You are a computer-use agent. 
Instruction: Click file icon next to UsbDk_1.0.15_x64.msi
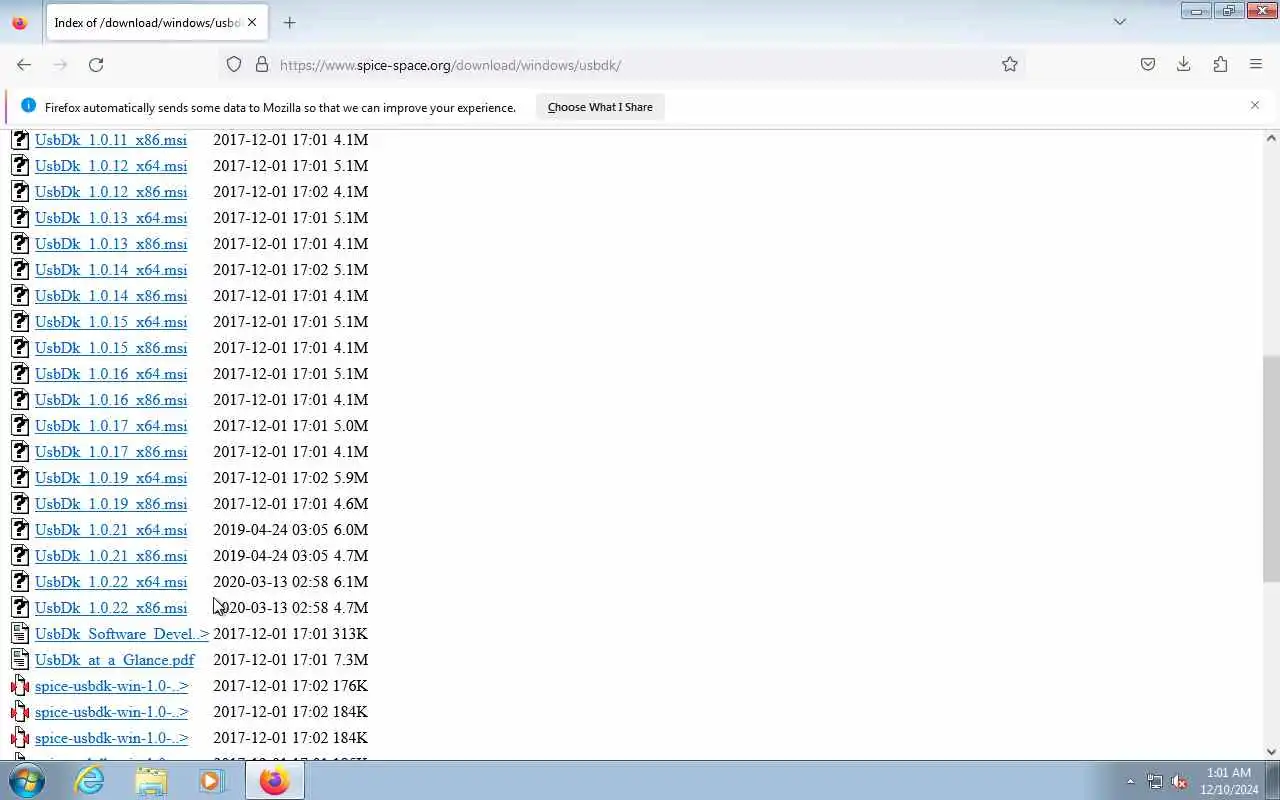point(20,321)
